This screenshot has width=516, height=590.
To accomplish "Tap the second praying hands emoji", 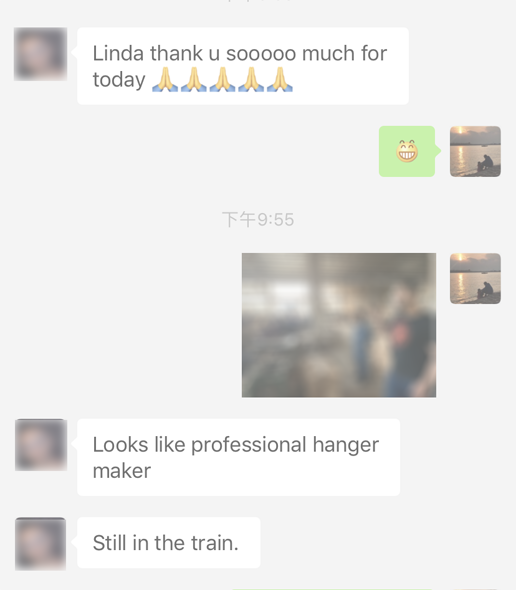I will click(x=193, y=79).
